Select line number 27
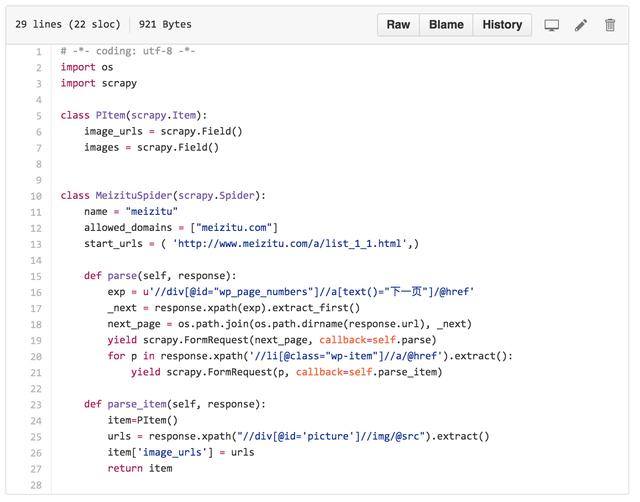 [36, 468]
